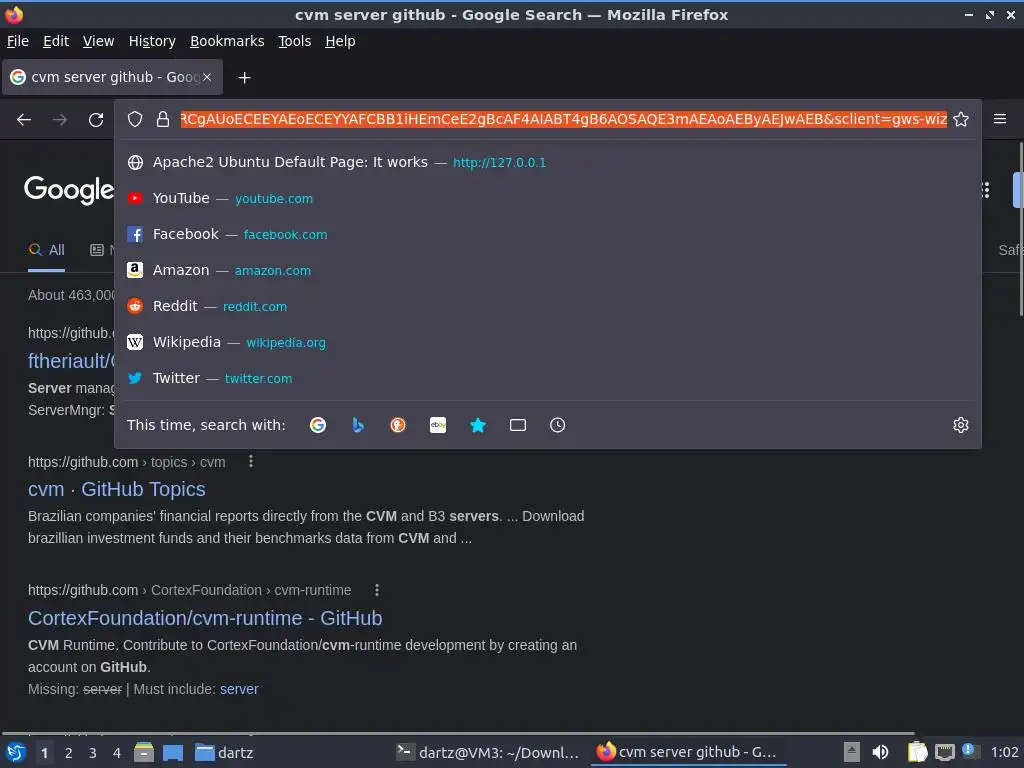1024x768 pixels.
Task: Select the Apache2 Ubuntu Default Page suggestion
Action: click(x=548, y=162)
